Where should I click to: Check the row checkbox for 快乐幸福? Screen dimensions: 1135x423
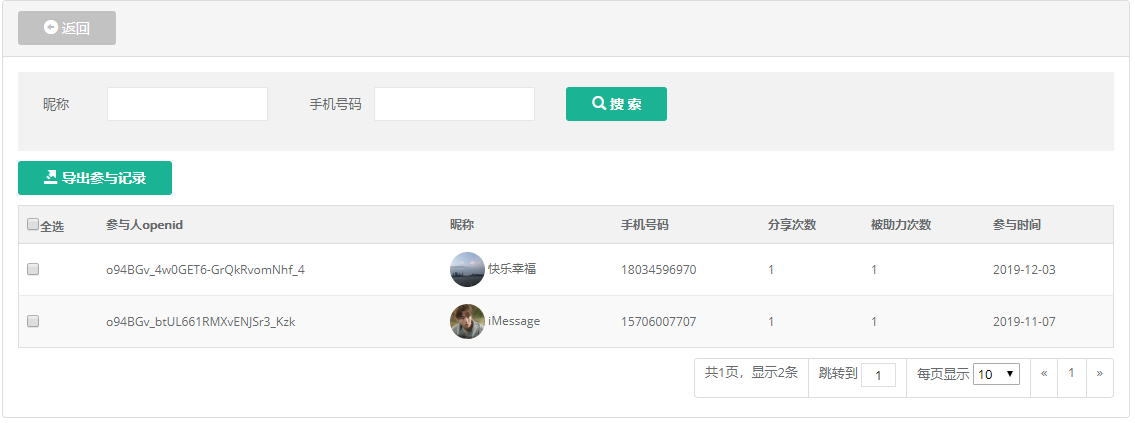[x=33, y=269]
